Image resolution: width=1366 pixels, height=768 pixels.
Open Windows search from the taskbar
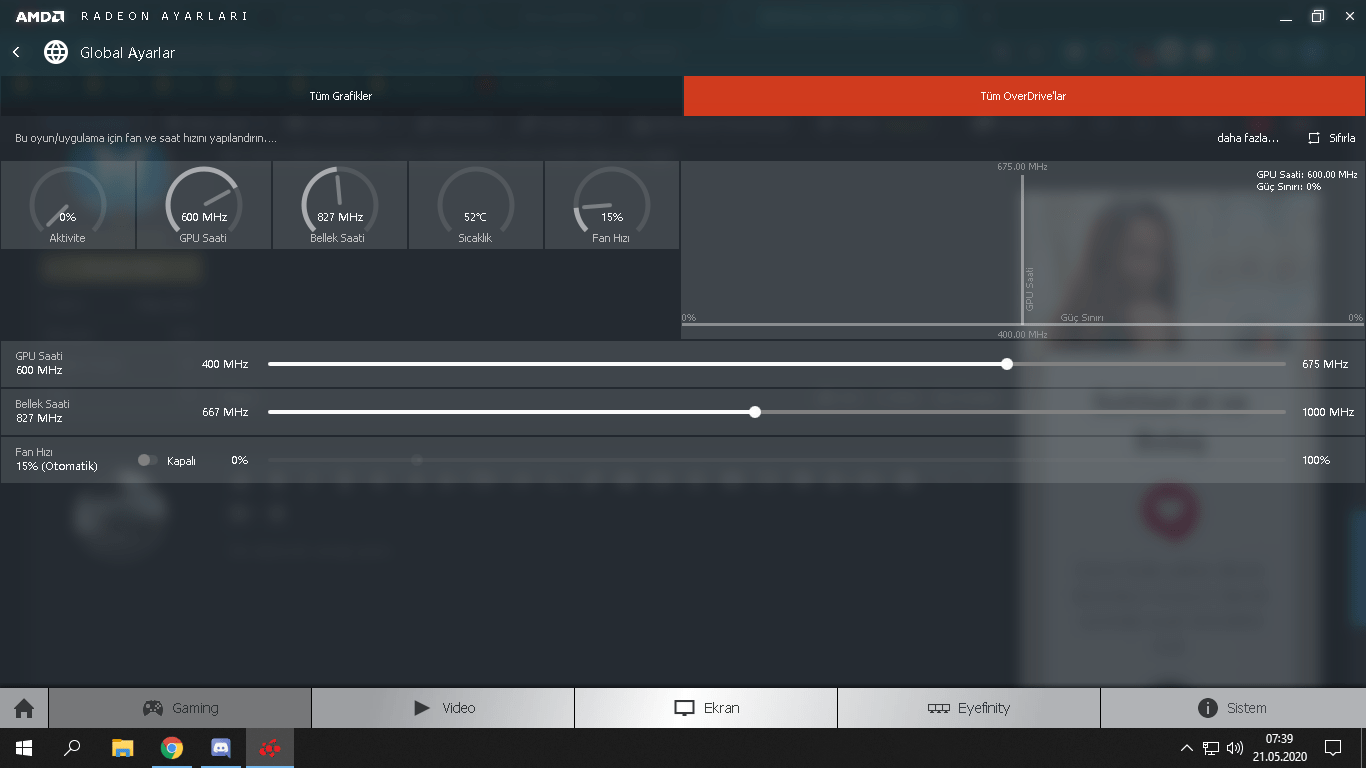pos(72,747)
